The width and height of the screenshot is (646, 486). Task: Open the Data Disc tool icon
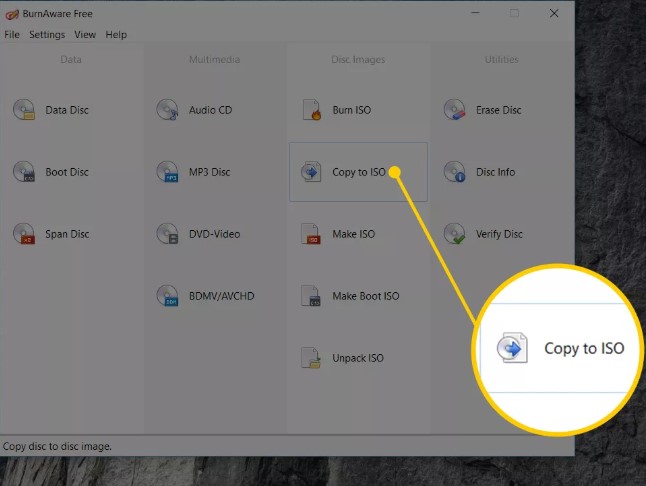tap(24, 110)
